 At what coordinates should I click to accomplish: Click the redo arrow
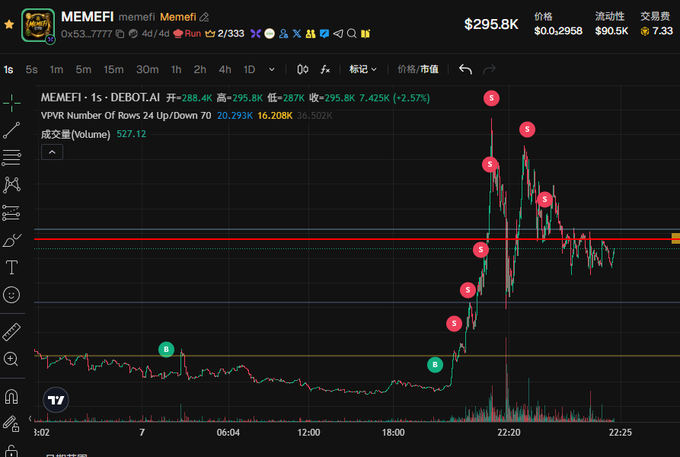point(489,69)
